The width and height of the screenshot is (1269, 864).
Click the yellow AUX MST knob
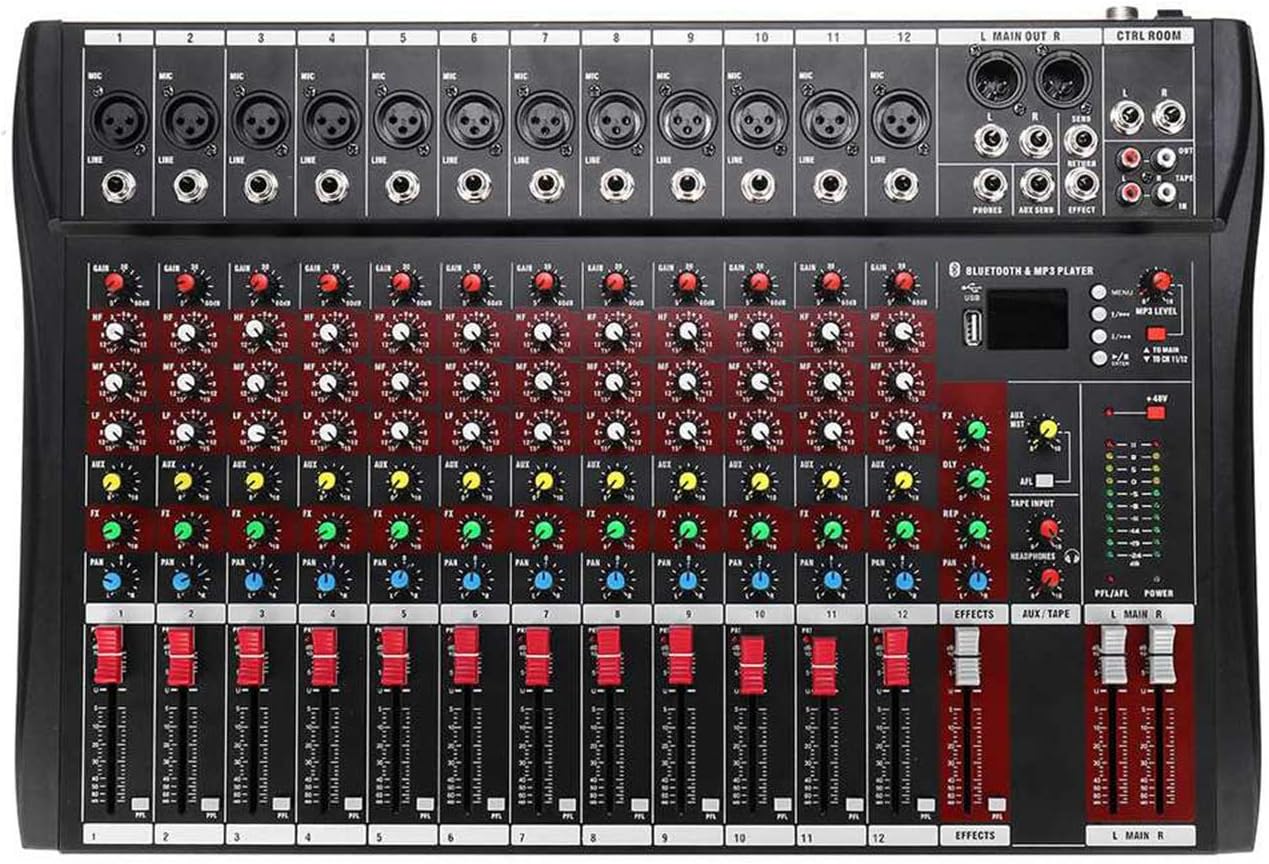(1046, 429)
